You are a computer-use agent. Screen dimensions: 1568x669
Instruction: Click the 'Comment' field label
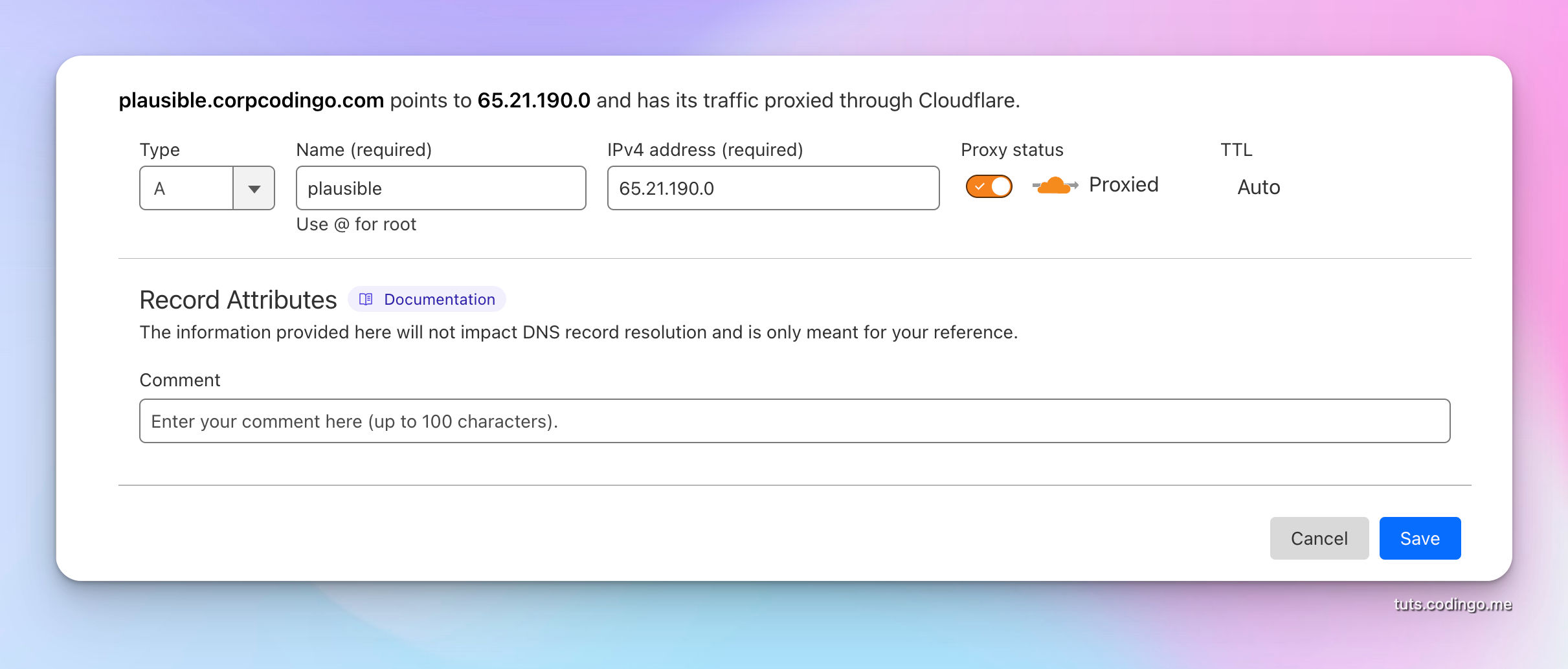click(180, 380)
